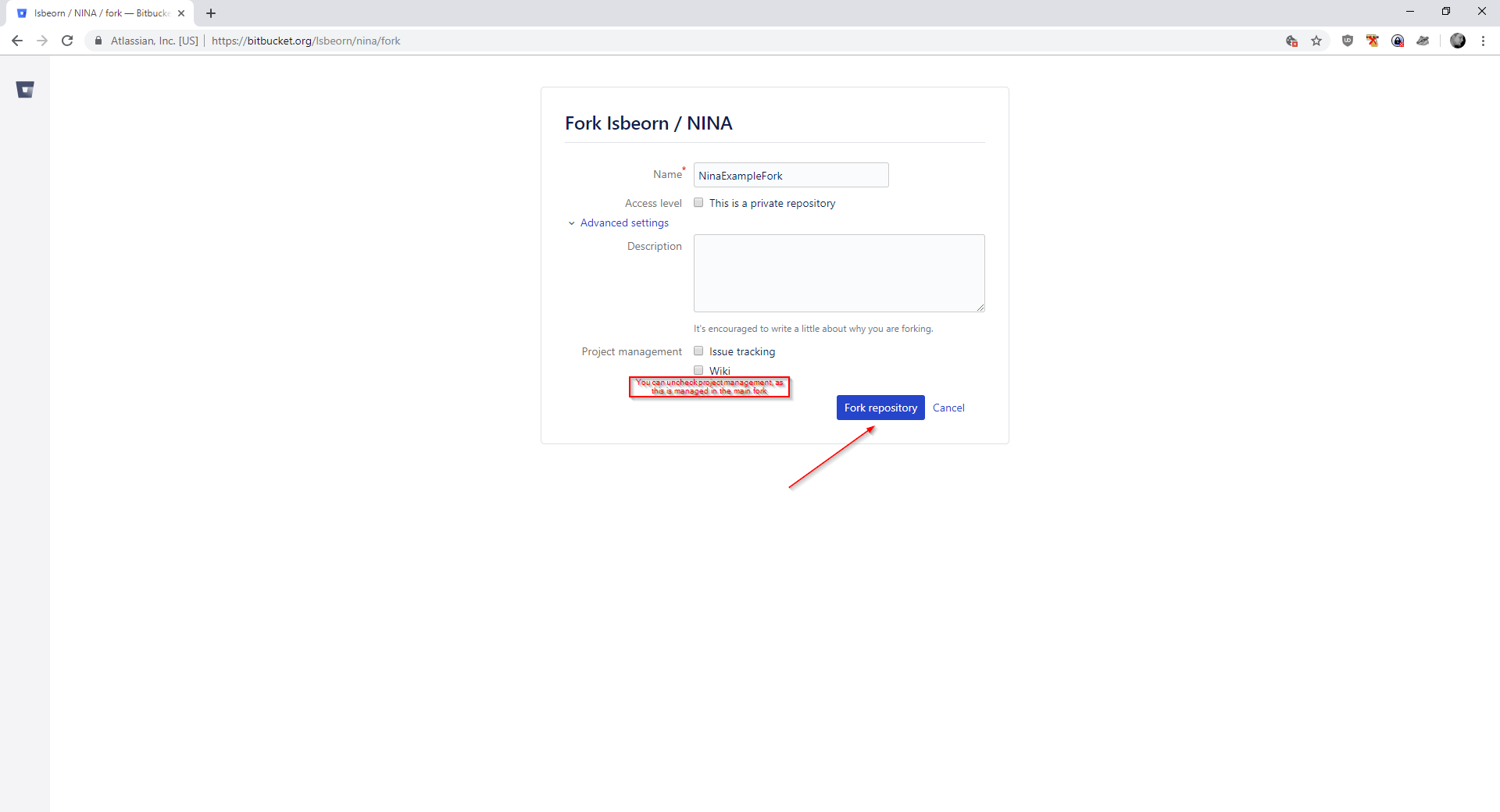Select the Isbeorn / NINA fork tab
The width and height of the screenshot is (1500, 812).
tap(100, 13)
